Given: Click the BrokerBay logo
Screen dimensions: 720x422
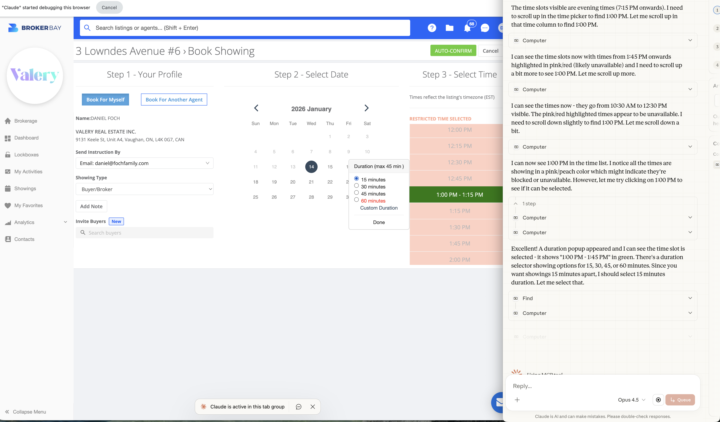Looking at the screenshot, I should (x=35, y=28).
